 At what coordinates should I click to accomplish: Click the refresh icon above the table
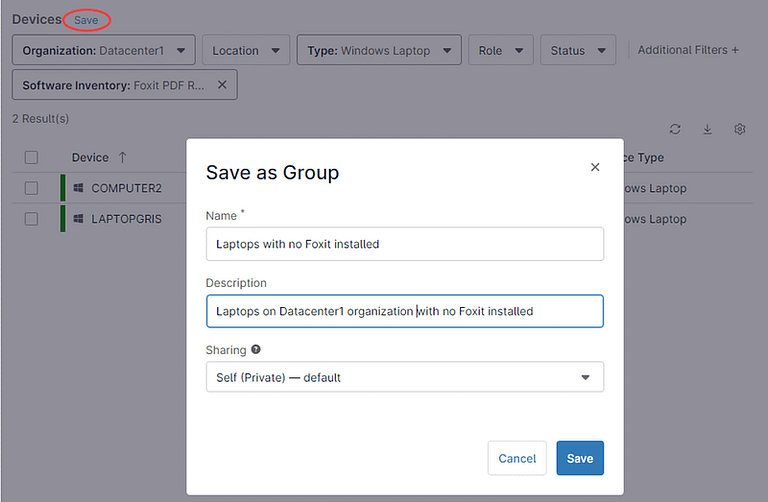pos(676,130)
